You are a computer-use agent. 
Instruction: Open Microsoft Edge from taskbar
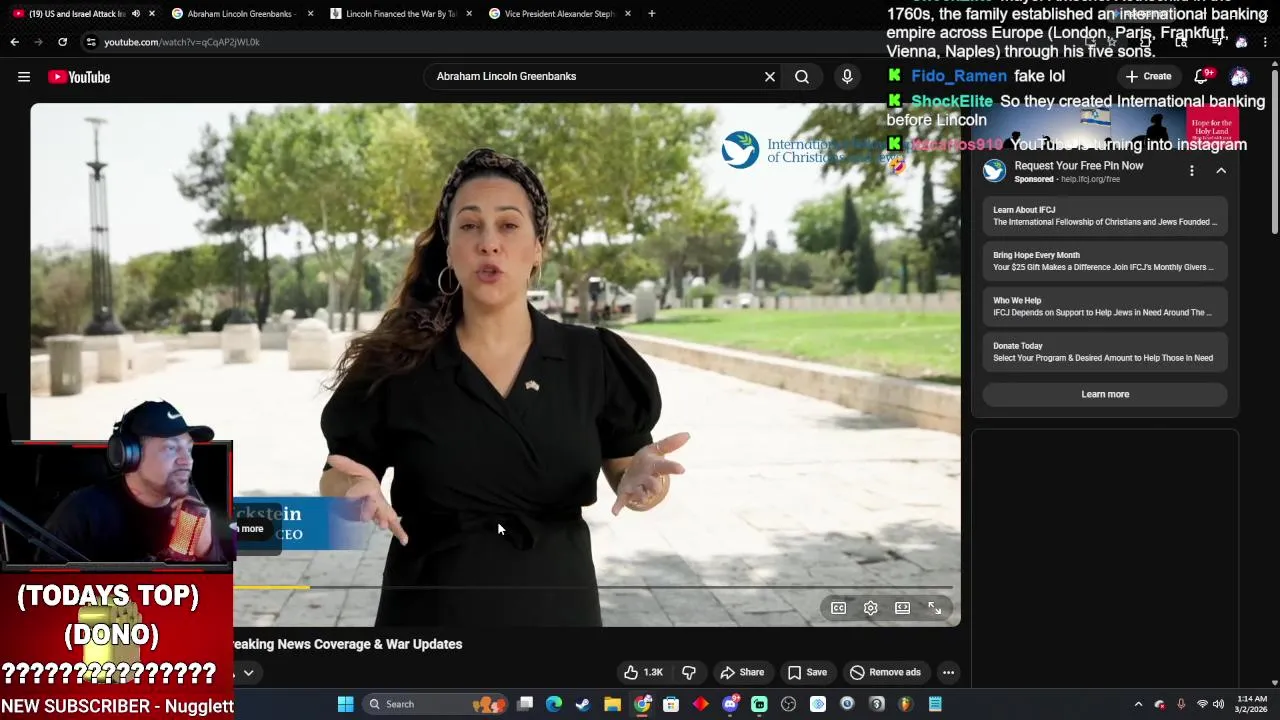pos(554,704)
